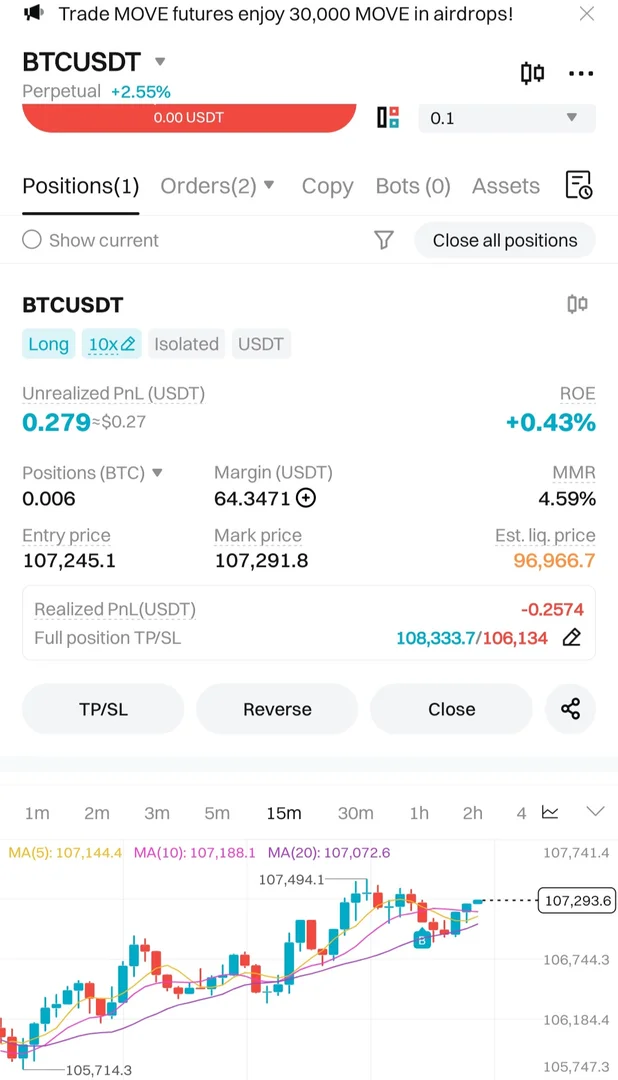This screenshot has height=1080, width=618.
Task: Open the three-dot more options menu
Action: point(581,73)
